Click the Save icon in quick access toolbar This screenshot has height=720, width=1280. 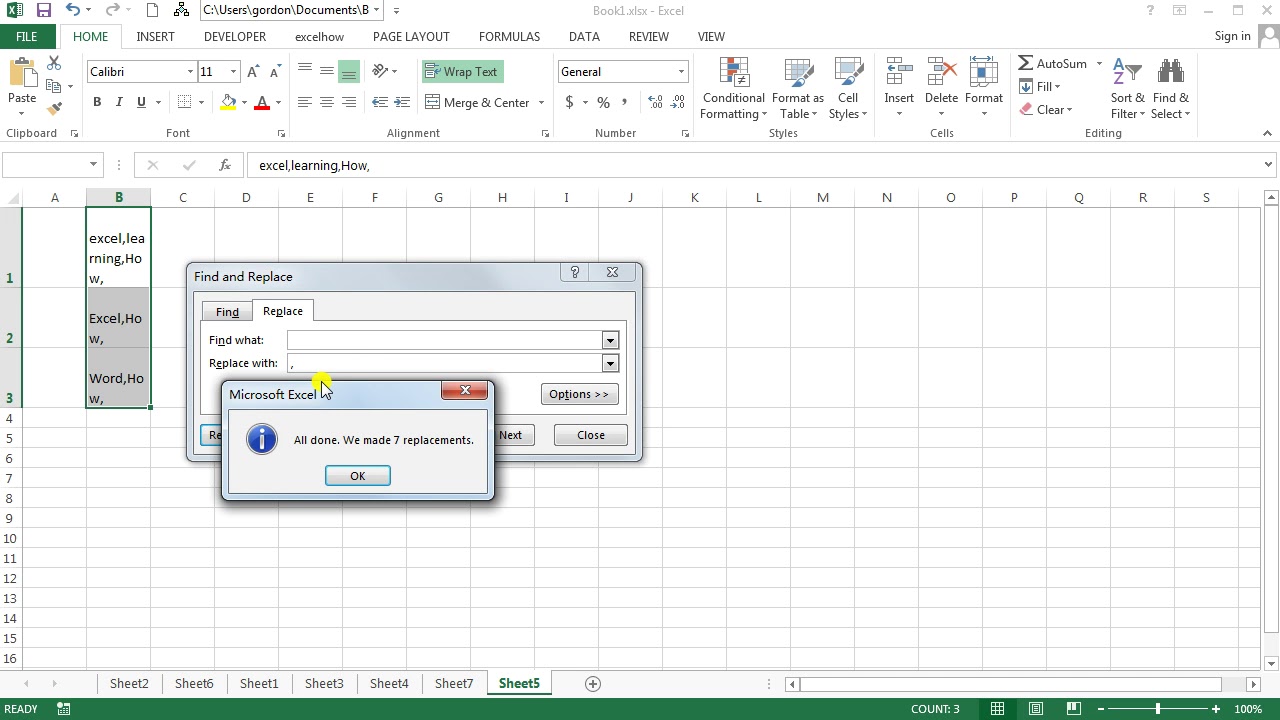point(44,11)
